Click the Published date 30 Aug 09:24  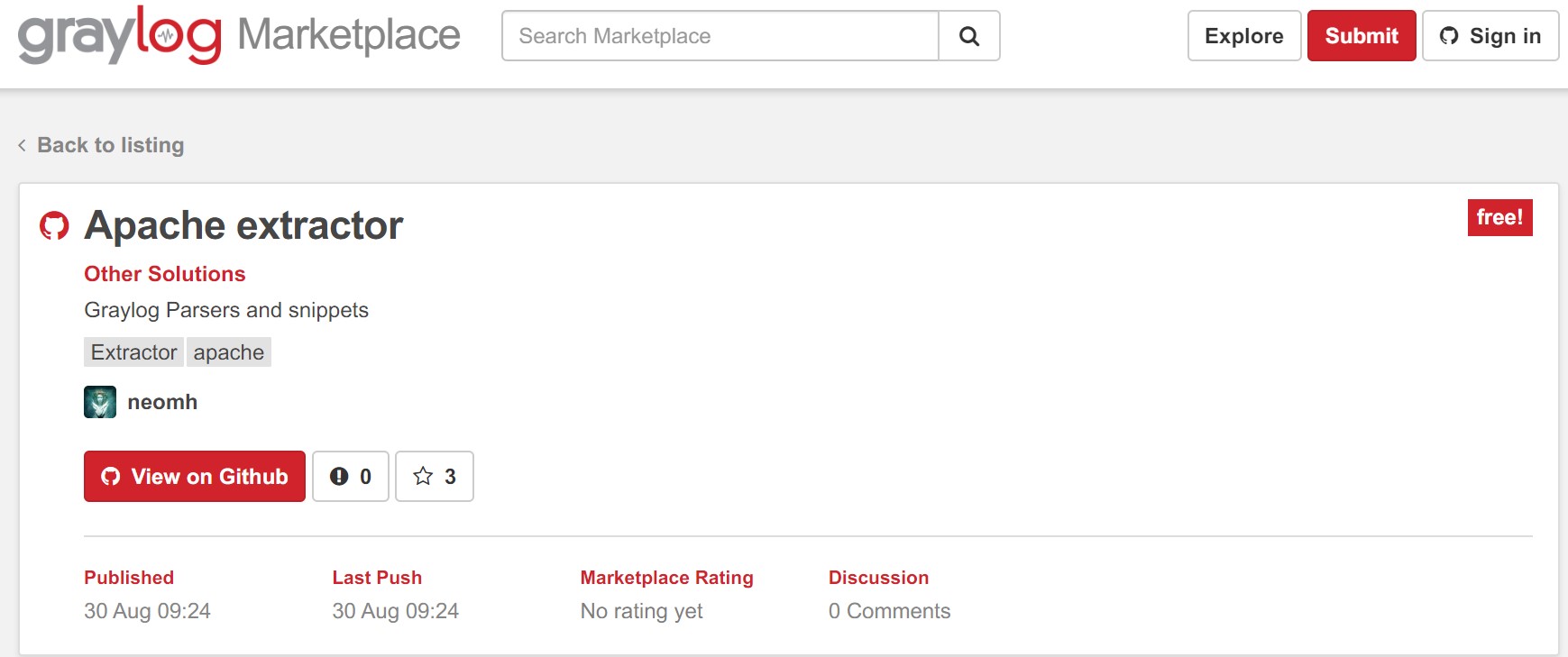click(147, 611)
